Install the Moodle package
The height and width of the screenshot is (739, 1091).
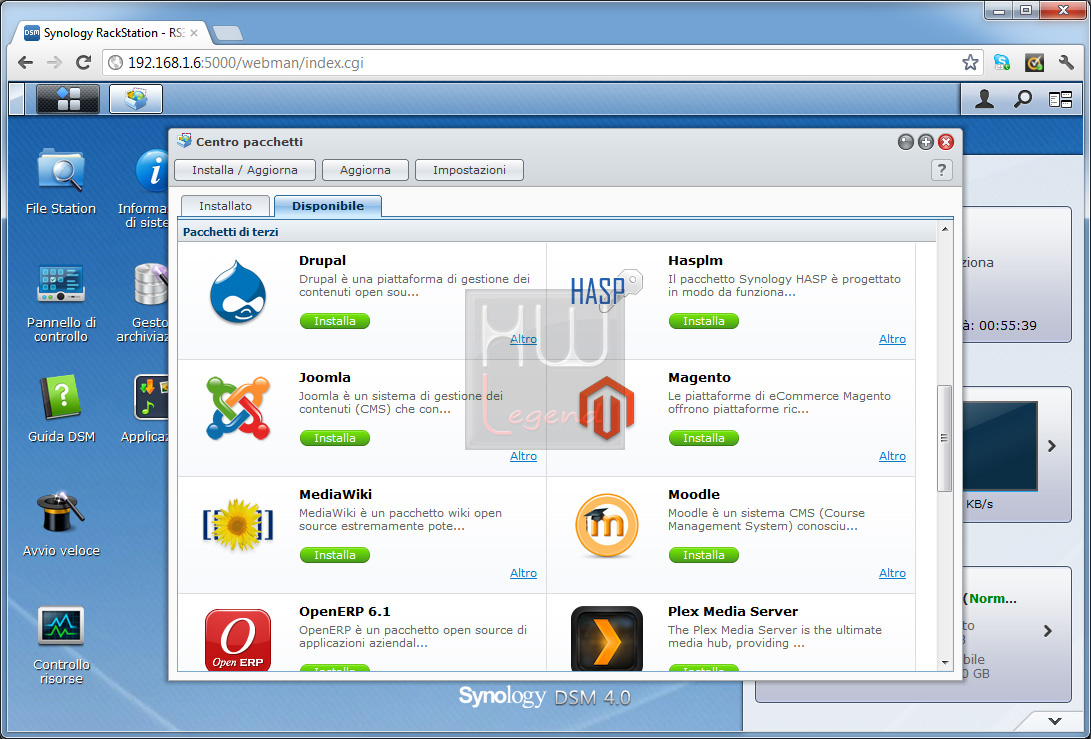pyautogui.click(x=703, y=555)
